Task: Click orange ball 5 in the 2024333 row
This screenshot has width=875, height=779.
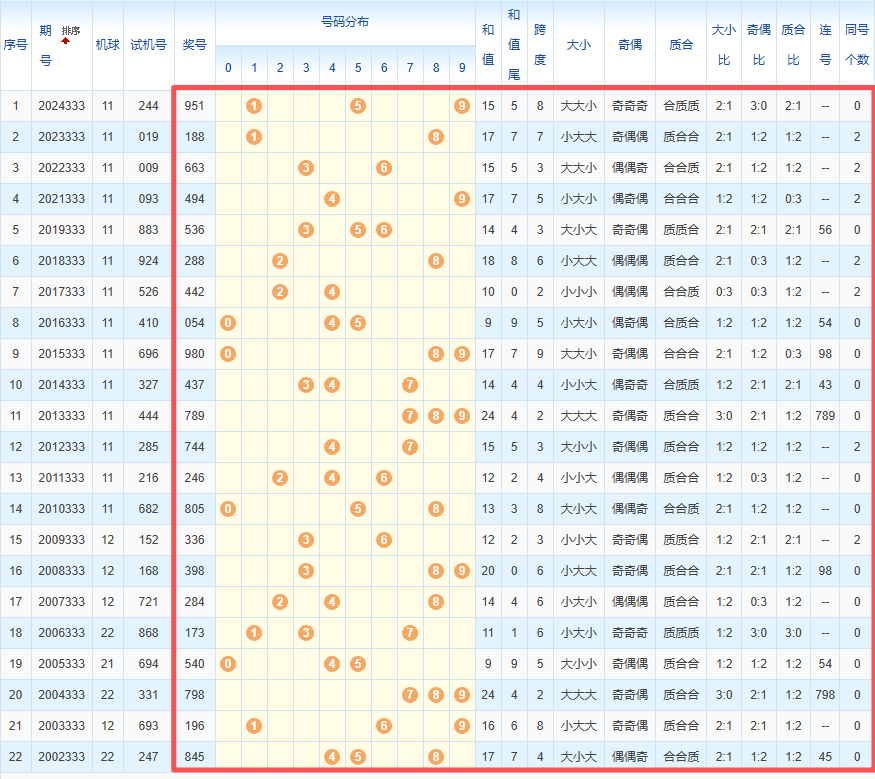Action: [x=358, y=106]
